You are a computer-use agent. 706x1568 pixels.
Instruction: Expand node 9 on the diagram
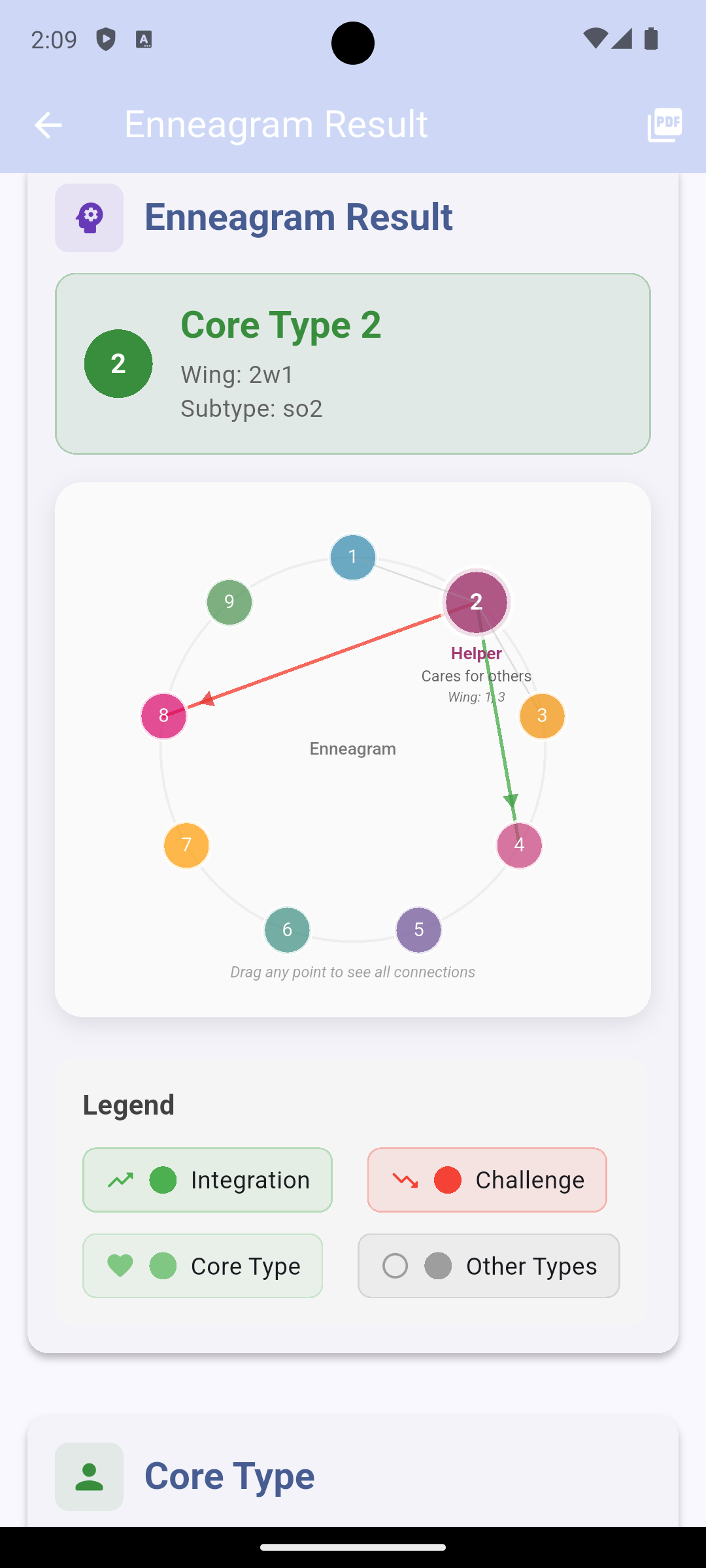tap(229, 602)
